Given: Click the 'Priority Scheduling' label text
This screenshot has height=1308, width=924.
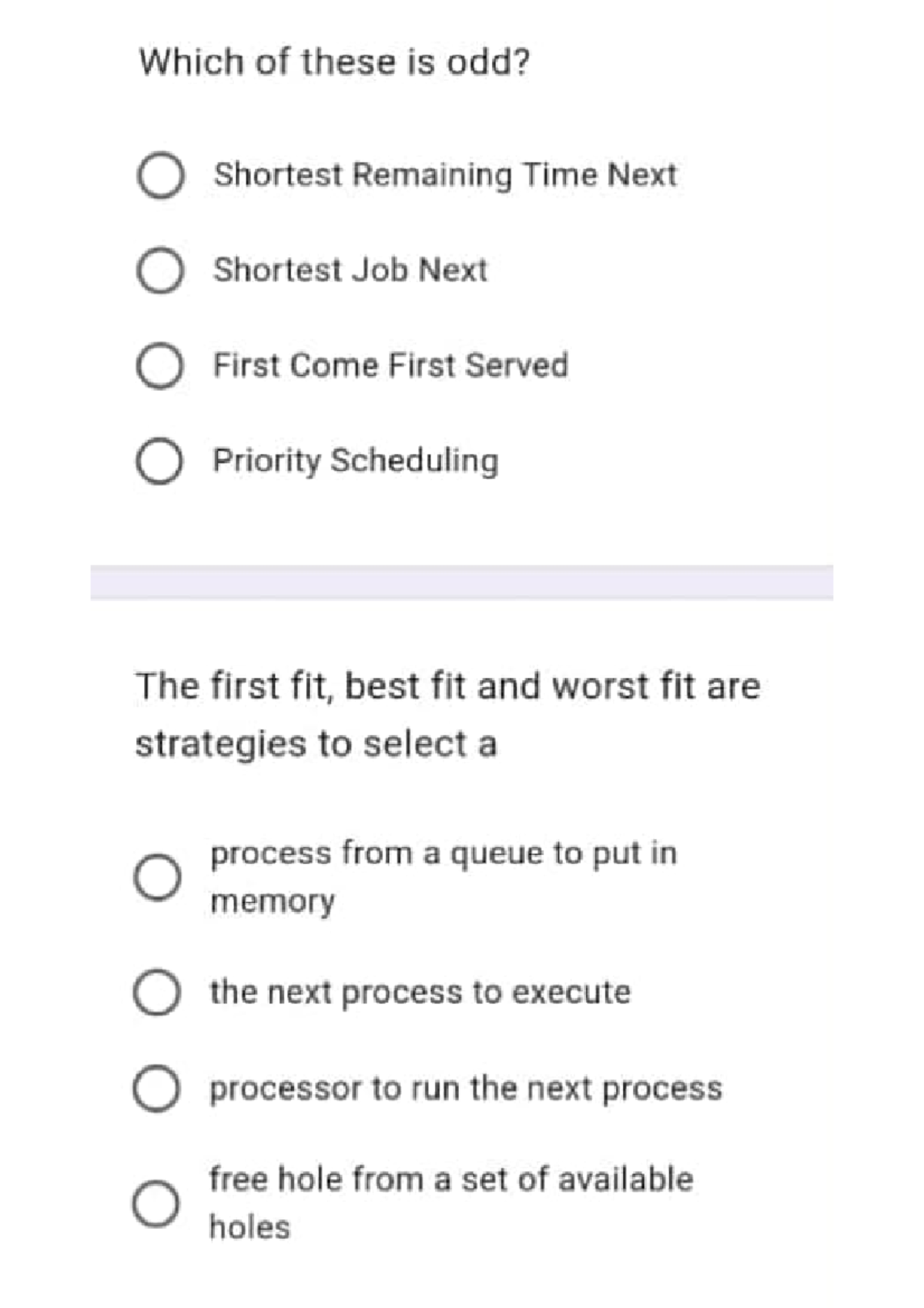Looking at the screenshot, I should (x=356, y=461).
